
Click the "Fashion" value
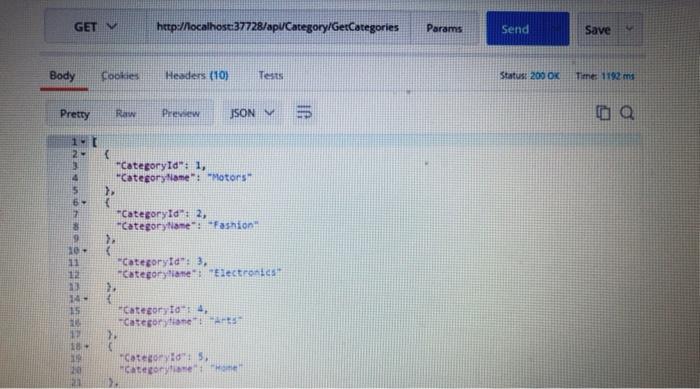233,226
